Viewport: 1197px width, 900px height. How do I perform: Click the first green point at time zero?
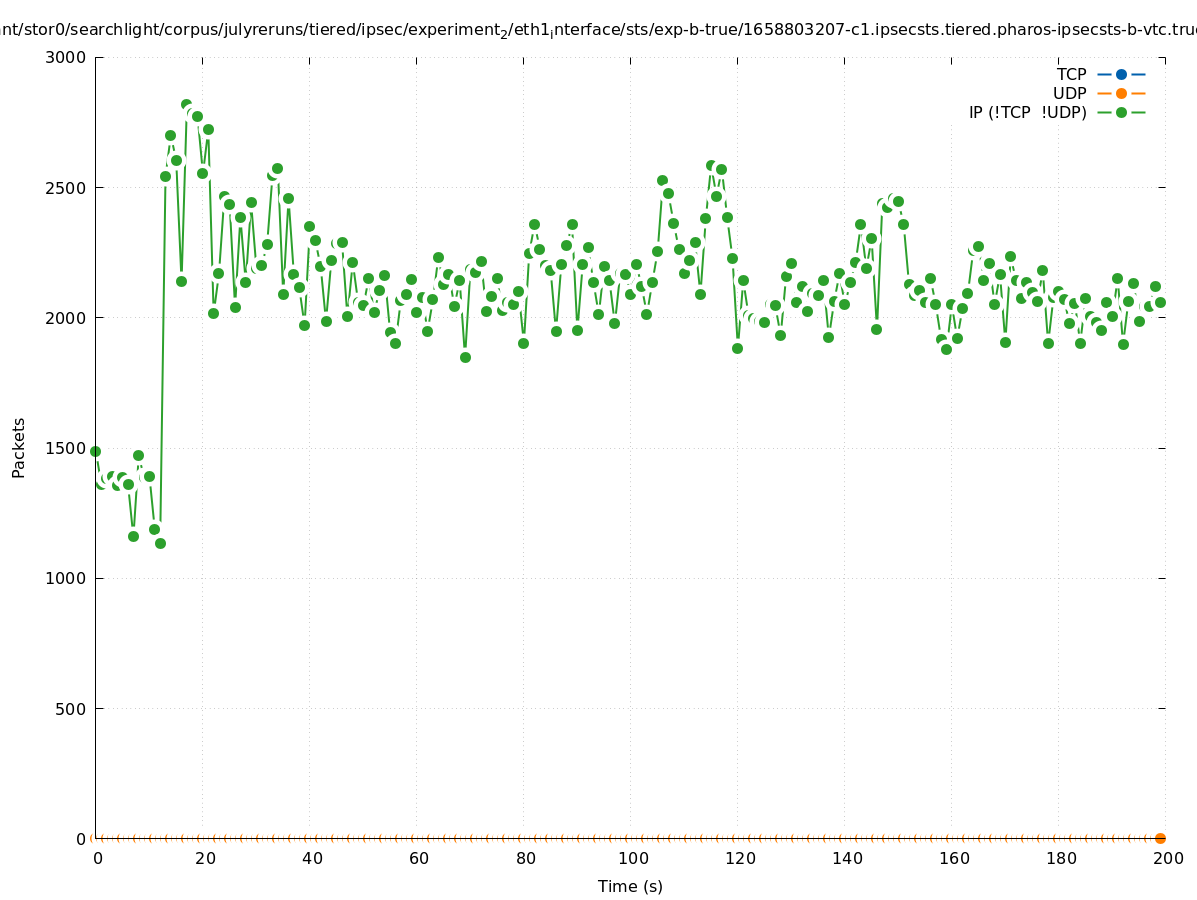(95, 451)
